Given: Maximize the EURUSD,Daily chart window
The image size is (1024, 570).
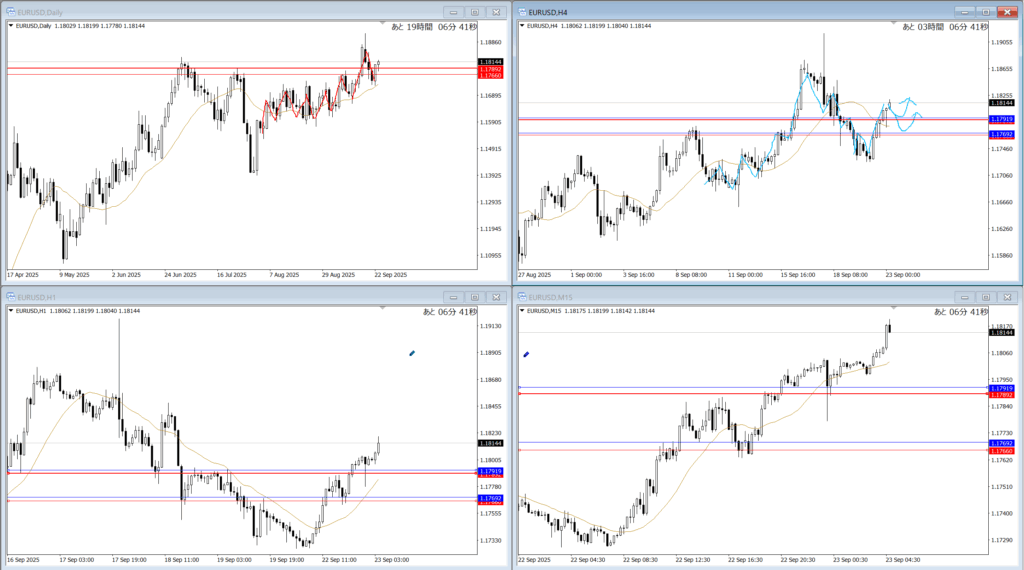Looking at the screenshot, I should point(474,11).
